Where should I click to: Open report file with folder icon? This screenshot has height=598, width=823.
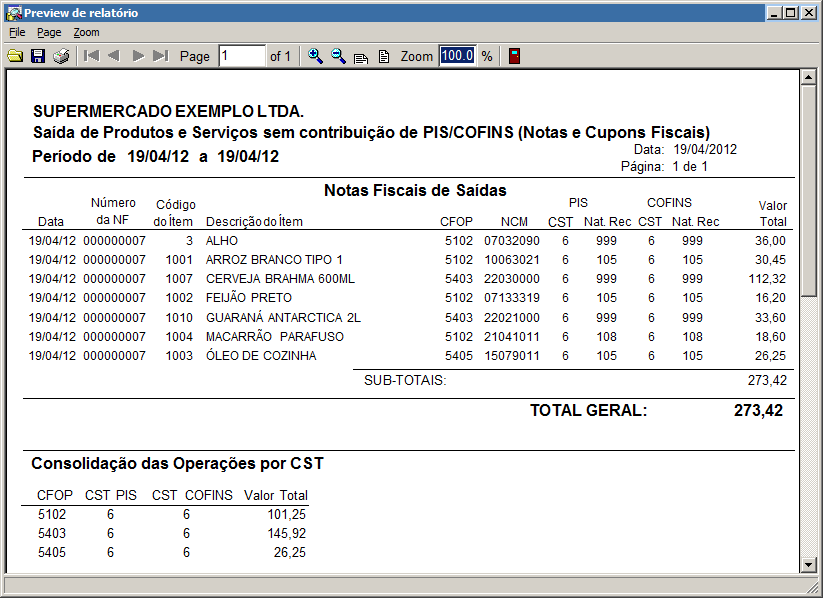click(15, 56)
